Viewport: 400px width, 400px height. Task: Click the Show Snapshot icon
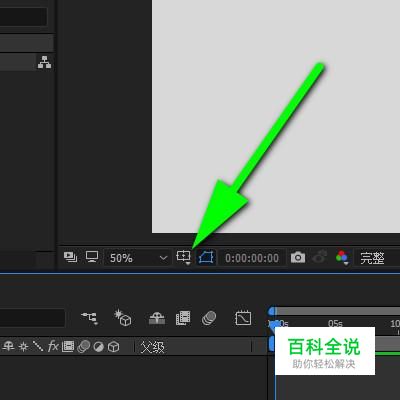pos(320,257)
